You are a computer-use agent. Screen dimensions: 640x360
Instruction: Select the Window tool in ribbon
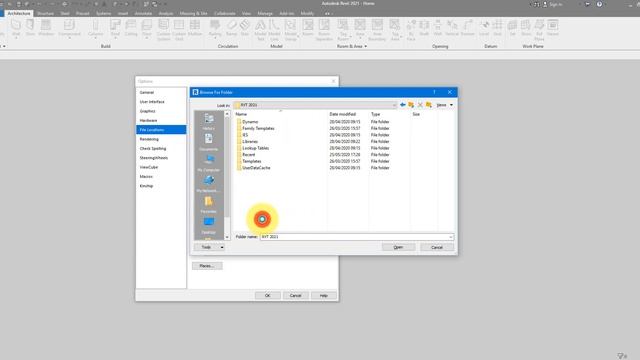(46, 28)
